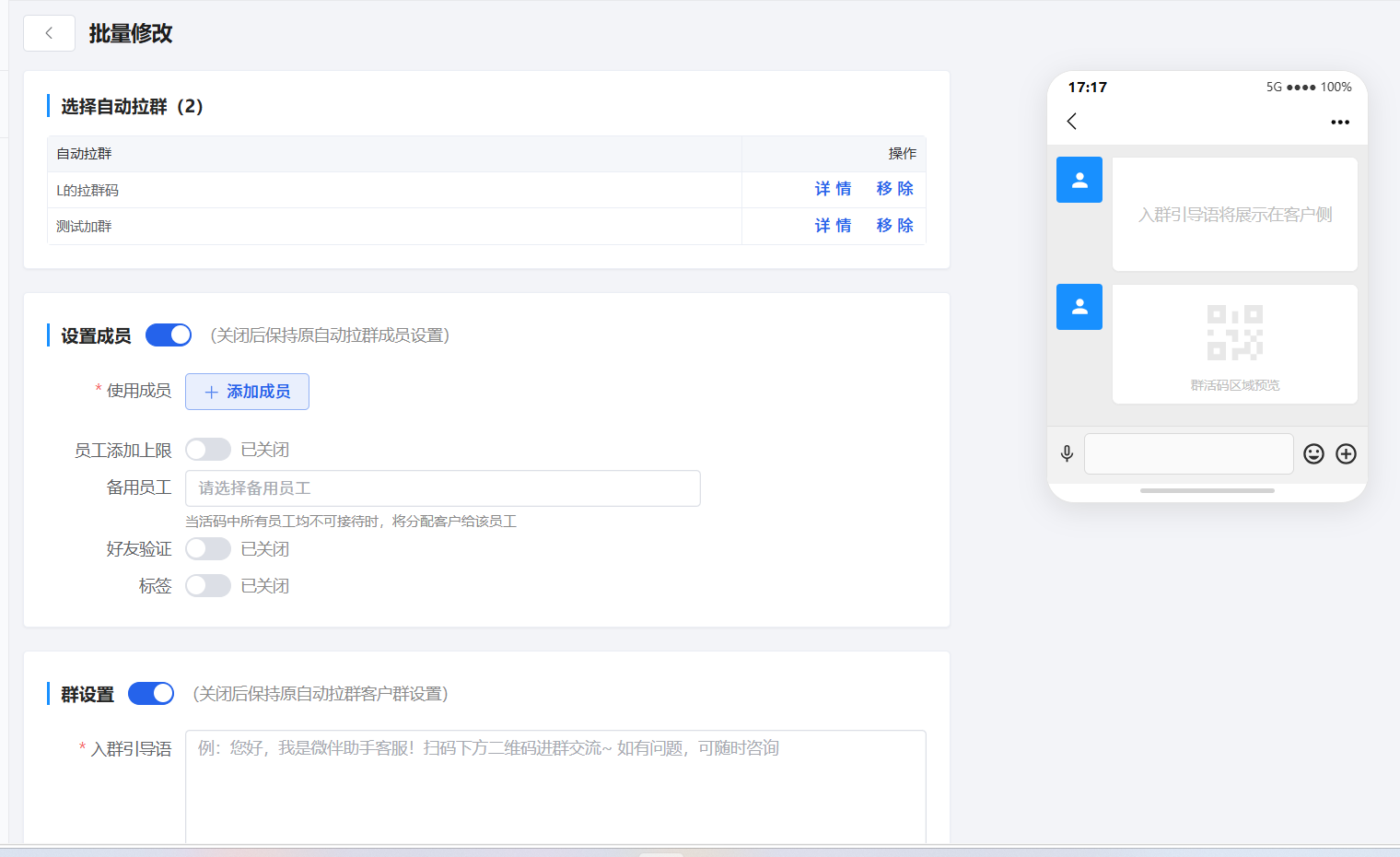Click the QR code placeholder in preview
Screen dimensions: 1400x857
[x=1234, y=333]
